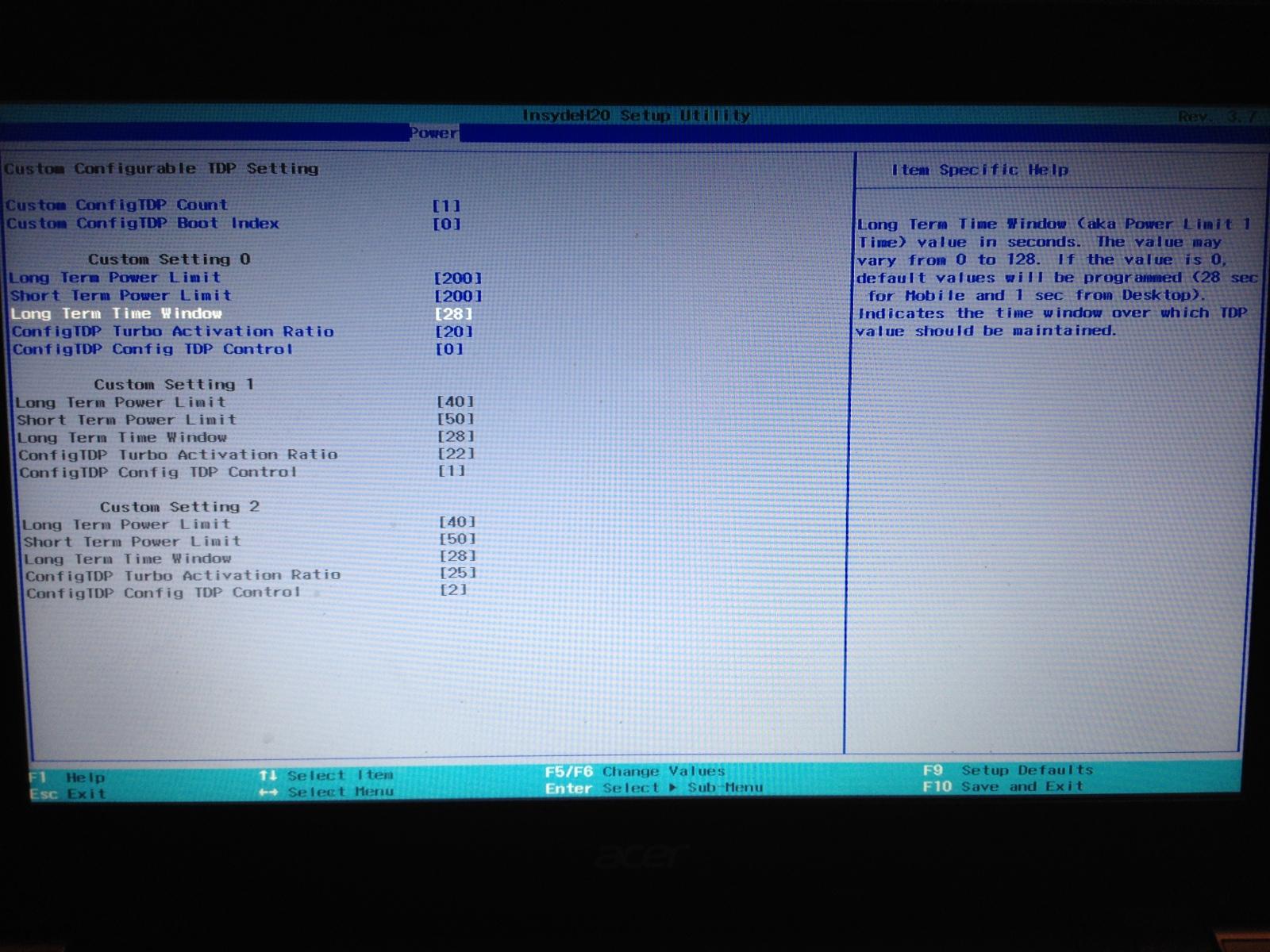Click Turbo Activation Ratio value [25]

click(459, 573)
